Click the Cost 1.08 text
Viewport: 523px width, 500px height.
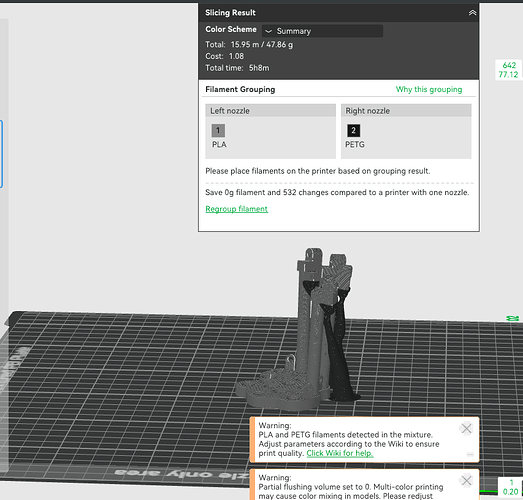tap(224, 56)
